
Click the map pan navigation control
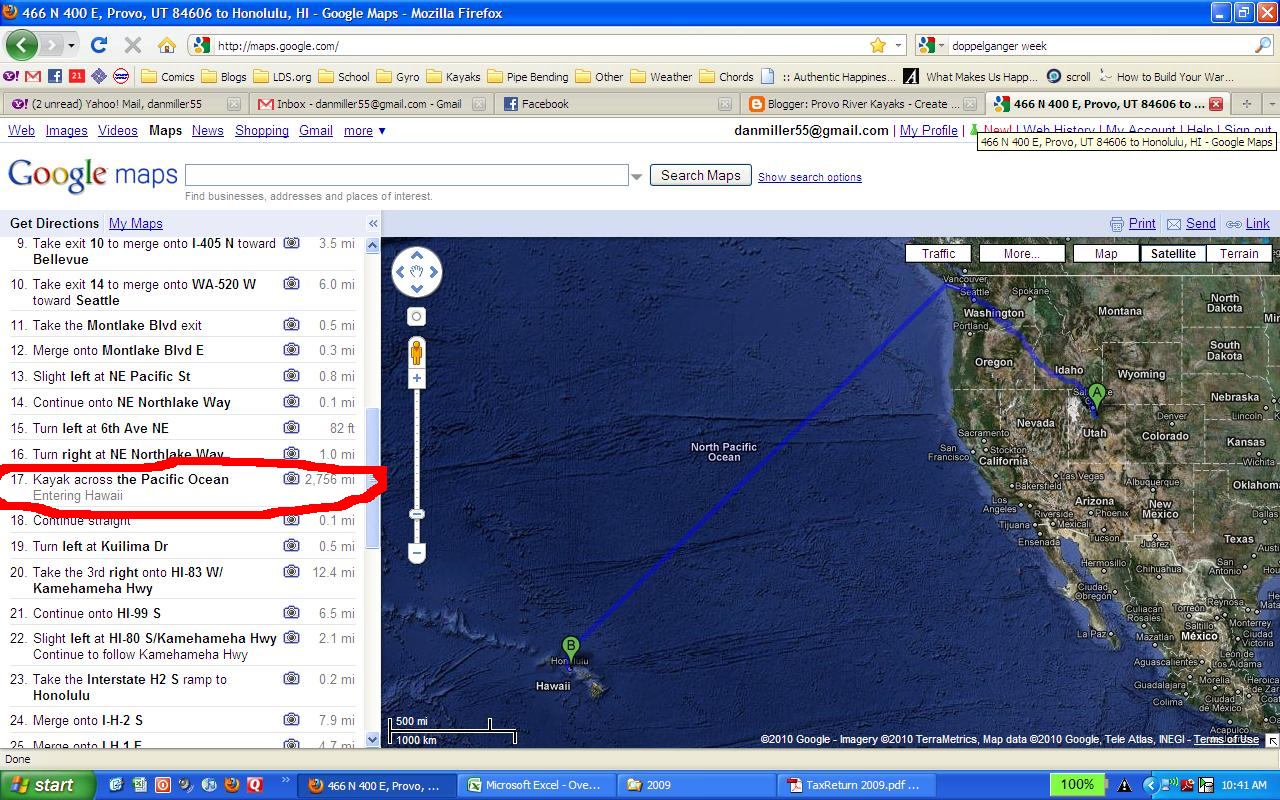(x=417, y=272)
